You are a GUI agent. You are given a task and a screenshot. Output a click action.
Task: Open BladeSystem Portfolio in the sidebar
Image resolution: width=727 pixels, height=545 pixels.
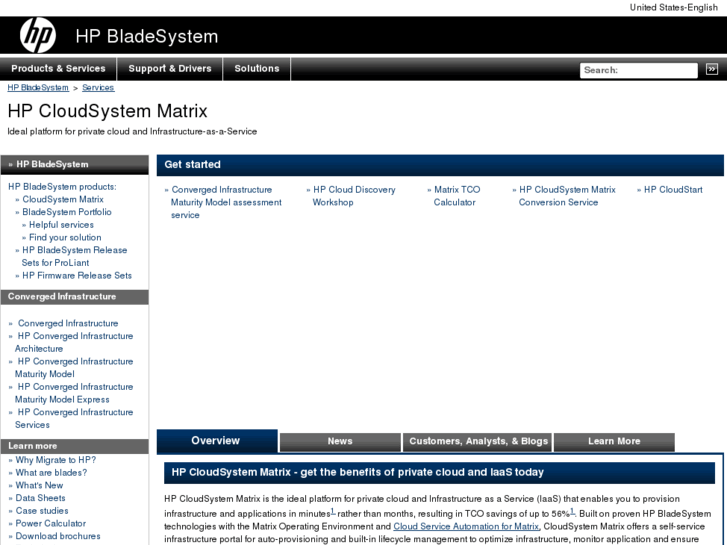click(66, 212)
